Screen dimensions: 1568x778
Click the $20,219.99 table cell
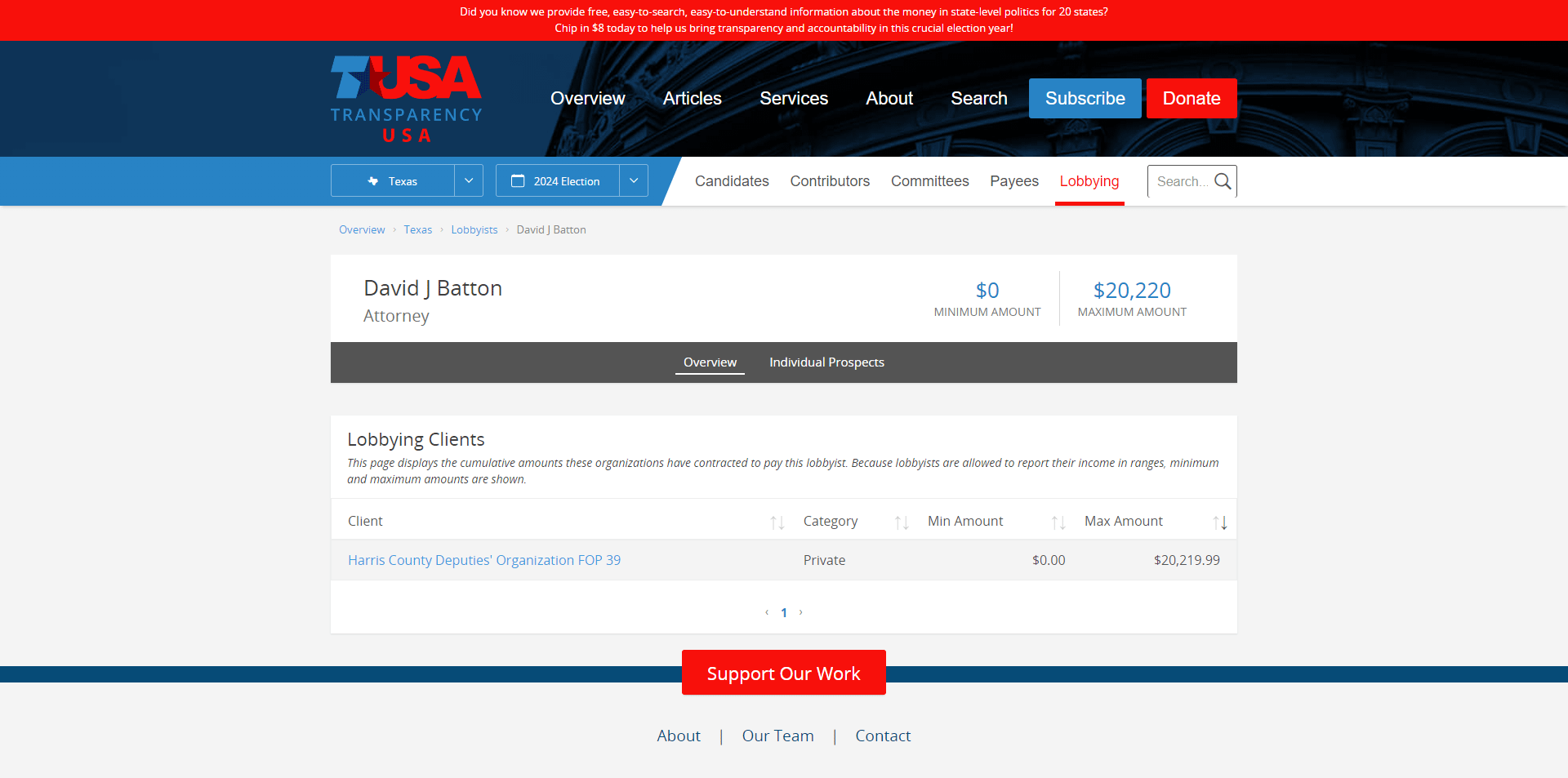click(x=1187, y=560)
